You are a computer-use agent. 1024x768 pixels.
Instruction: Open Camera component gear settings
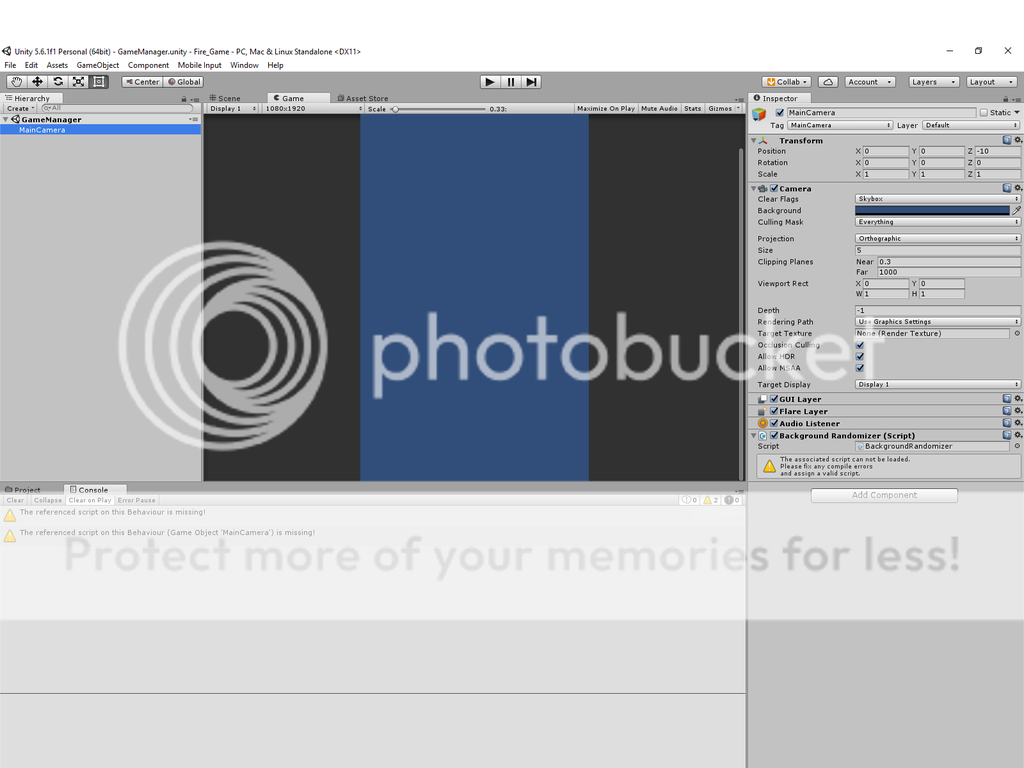tap(1017, 188)
